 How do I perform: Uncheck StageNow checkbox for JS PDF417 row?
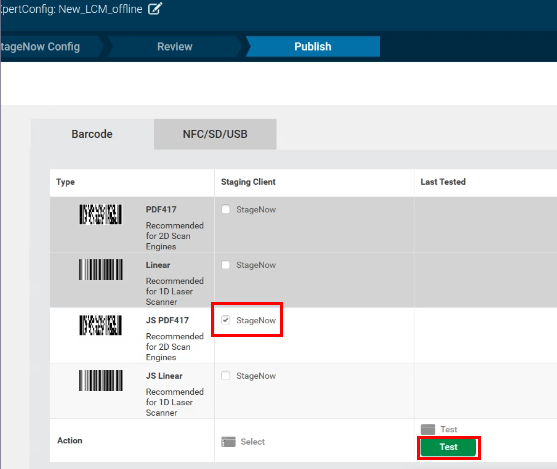tap(226, 320)
